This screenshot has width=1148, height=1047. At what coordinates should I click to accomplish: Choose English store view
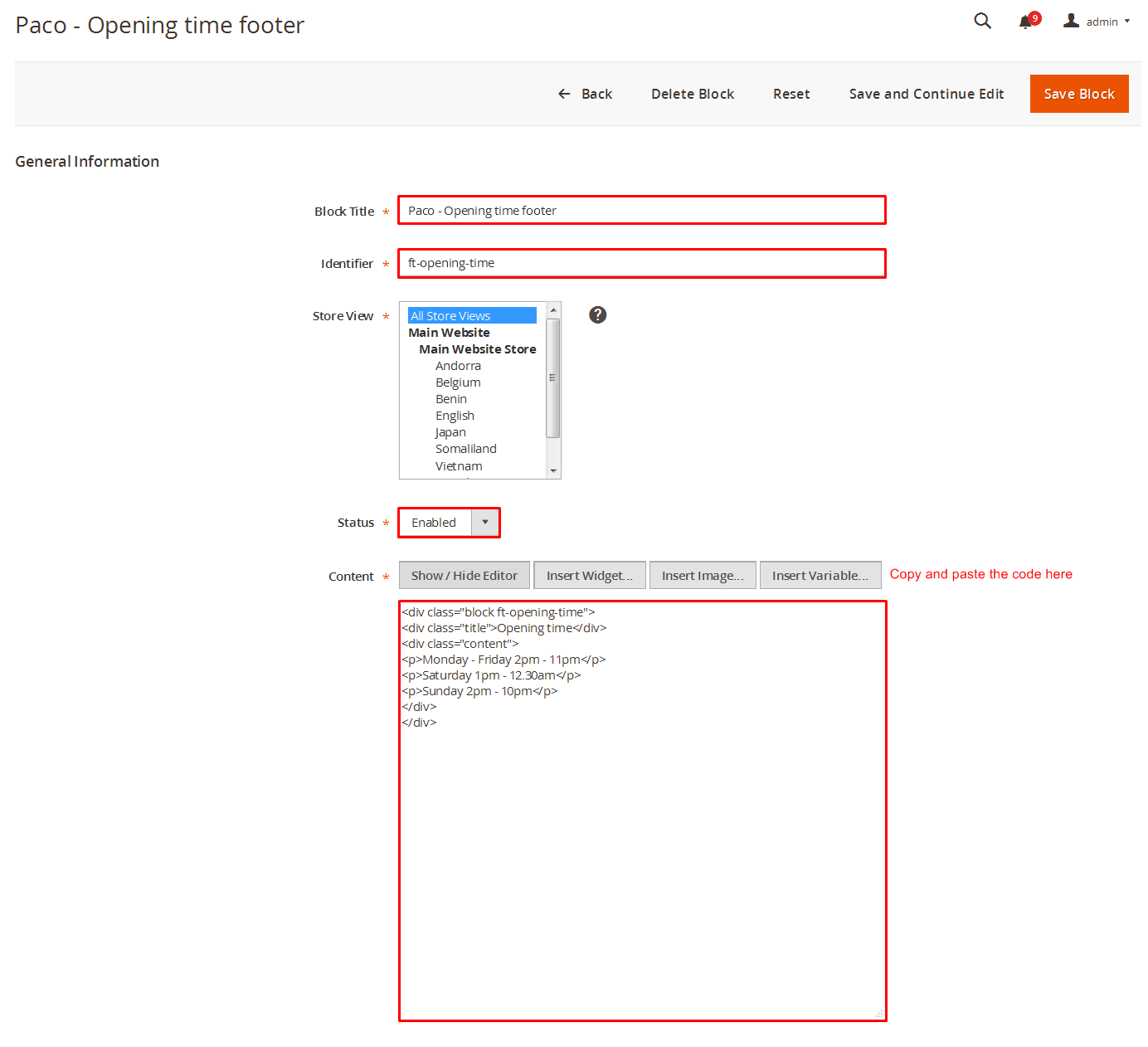click(x=455, y=416)
